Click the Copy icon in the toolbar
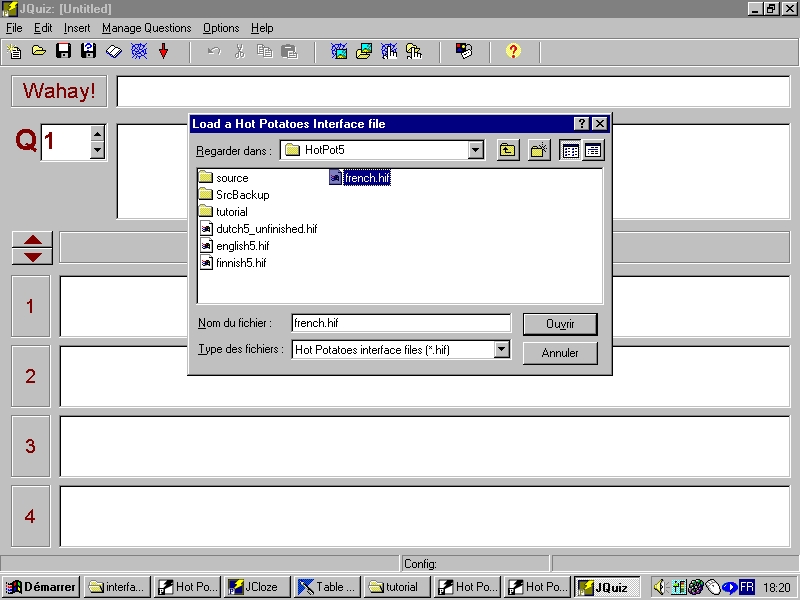The width and height of the screenshot is (800, 600). pos(264,51)
